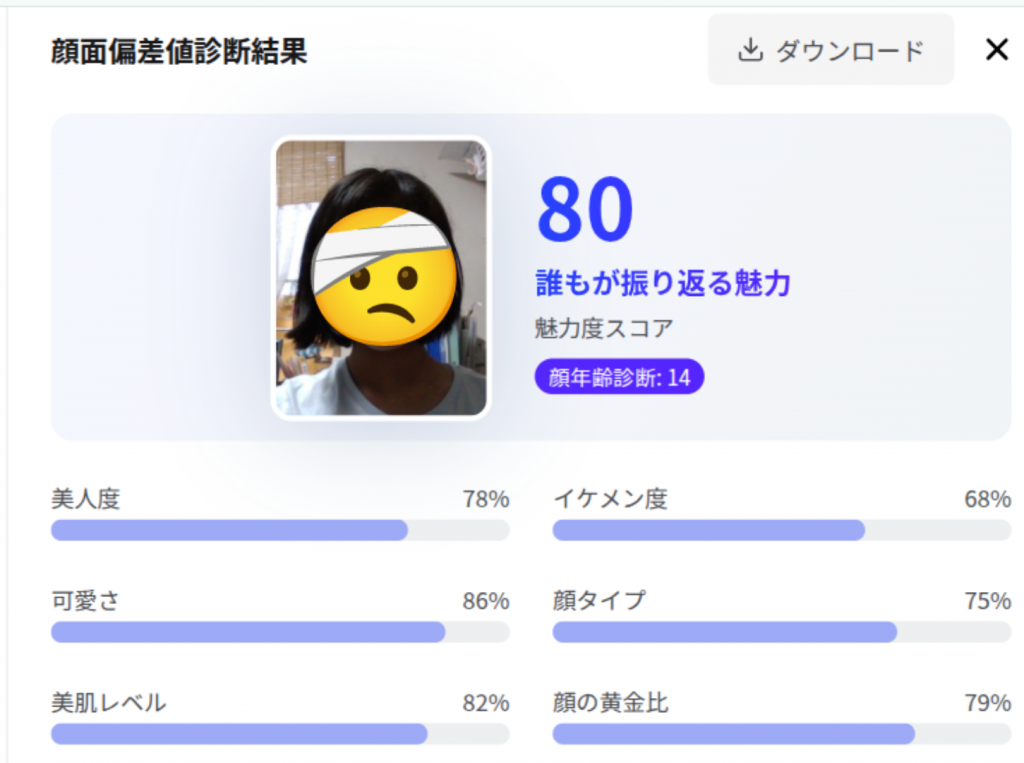
Task: Click the large score number 80
Action: (585, 209)
